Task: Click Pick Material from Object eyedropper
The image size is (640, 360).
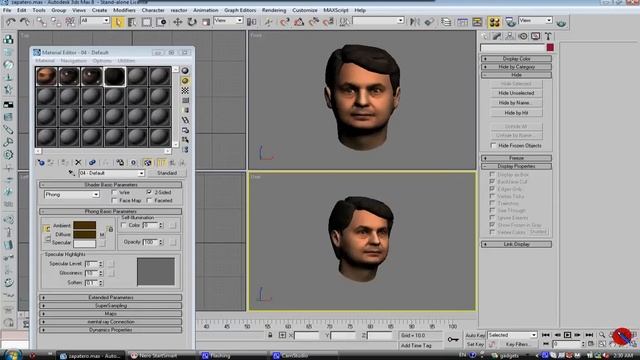Action: pyautogui.click(x=72, y=173)
